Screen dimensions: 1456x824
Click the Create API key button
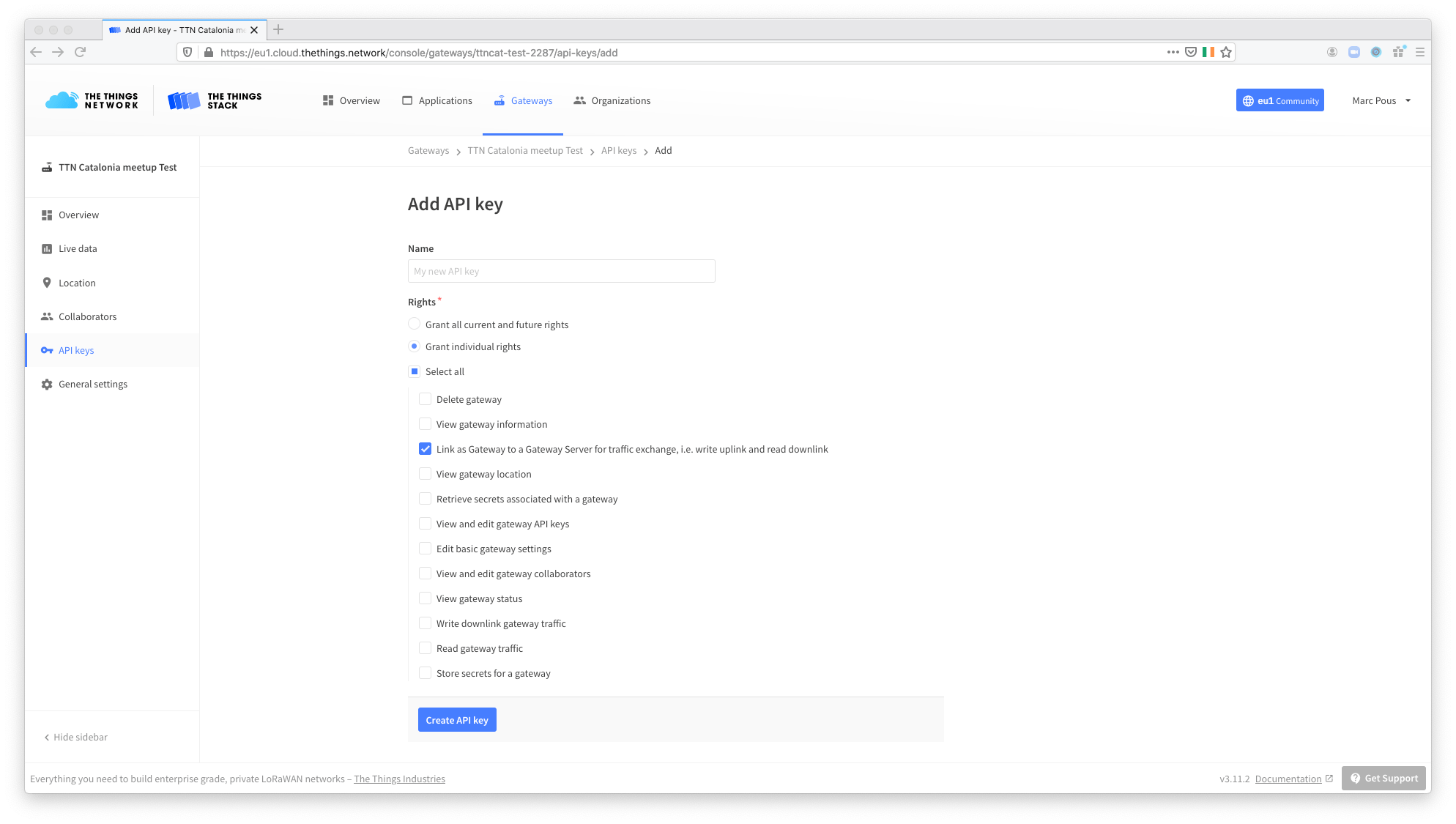[457, 720]
